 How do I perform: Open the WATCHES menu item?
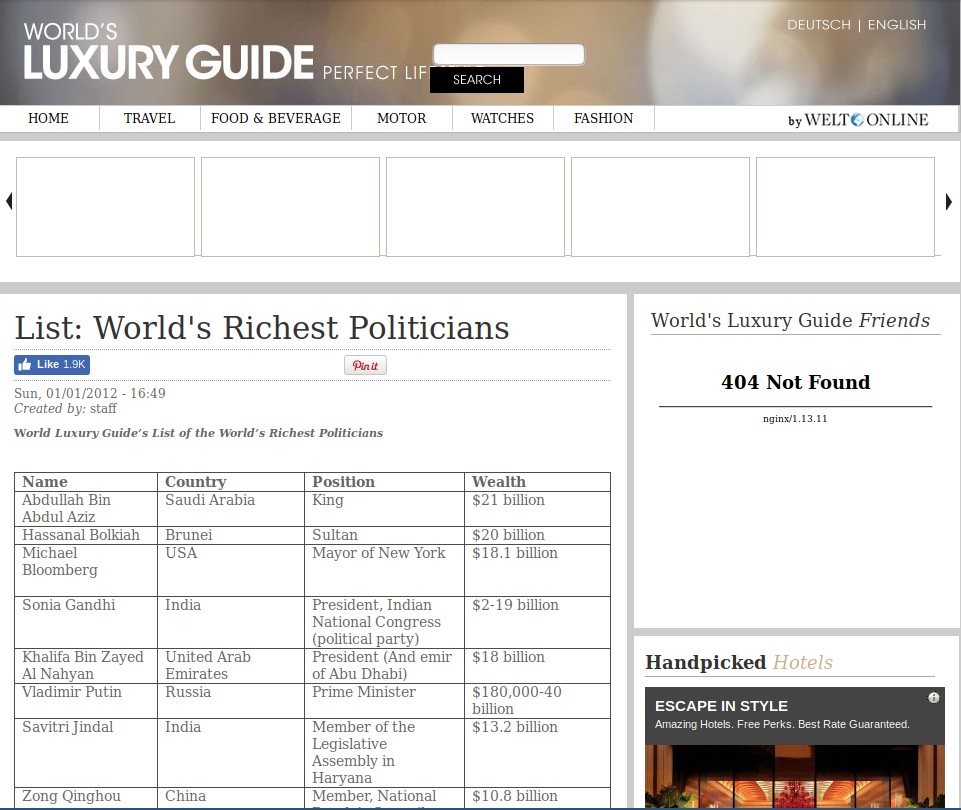point(503,118)
